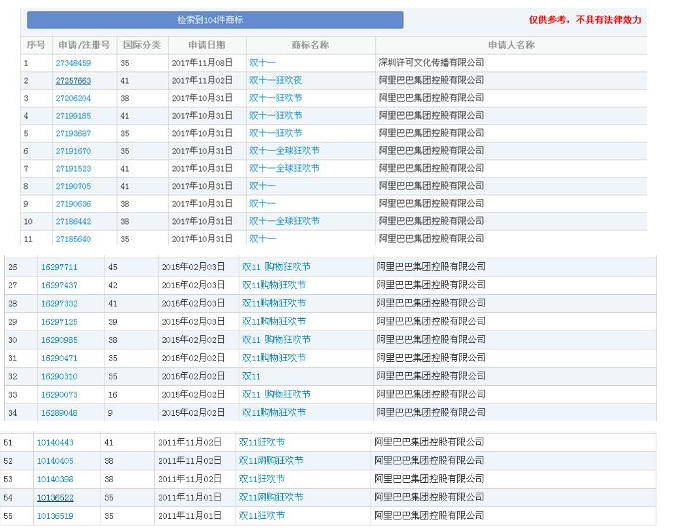
Task: Open registration number link in row 27
Action: pos(59,285)
